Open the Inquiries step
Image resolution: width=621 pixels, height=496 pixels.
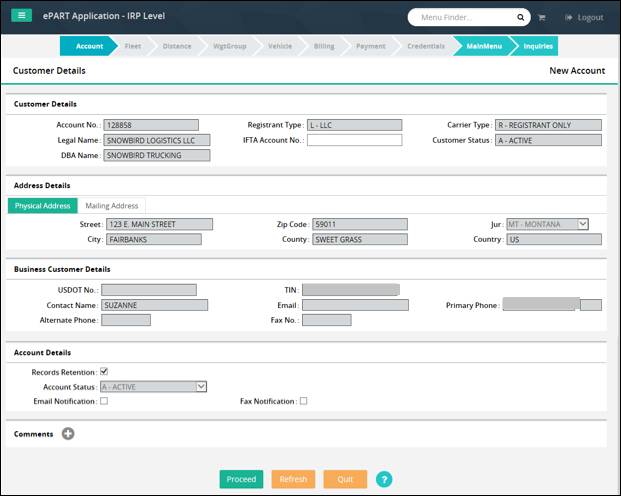[x=537, y=46]
